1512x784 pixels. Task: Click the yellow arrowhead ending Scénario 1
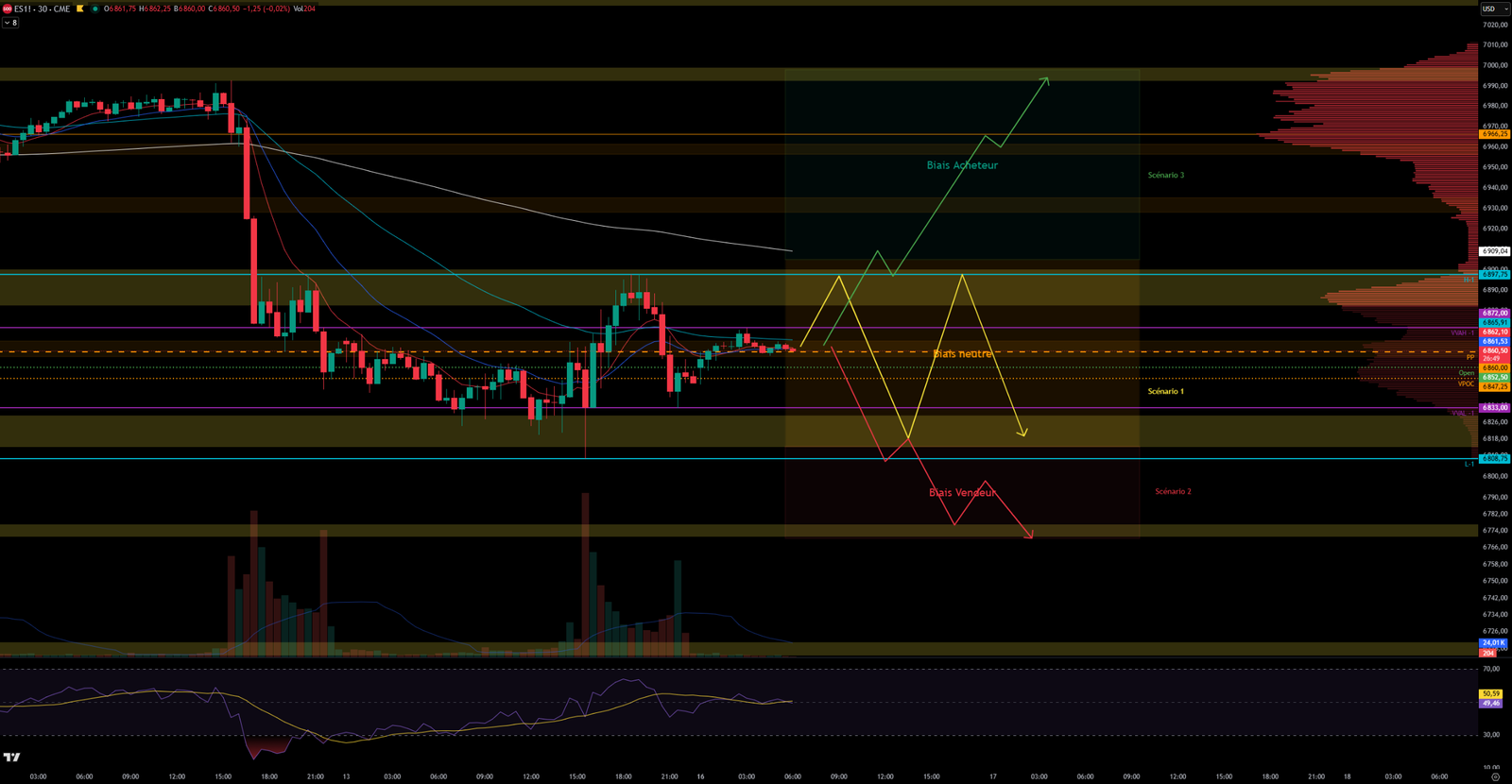(x=1023, y=433)
